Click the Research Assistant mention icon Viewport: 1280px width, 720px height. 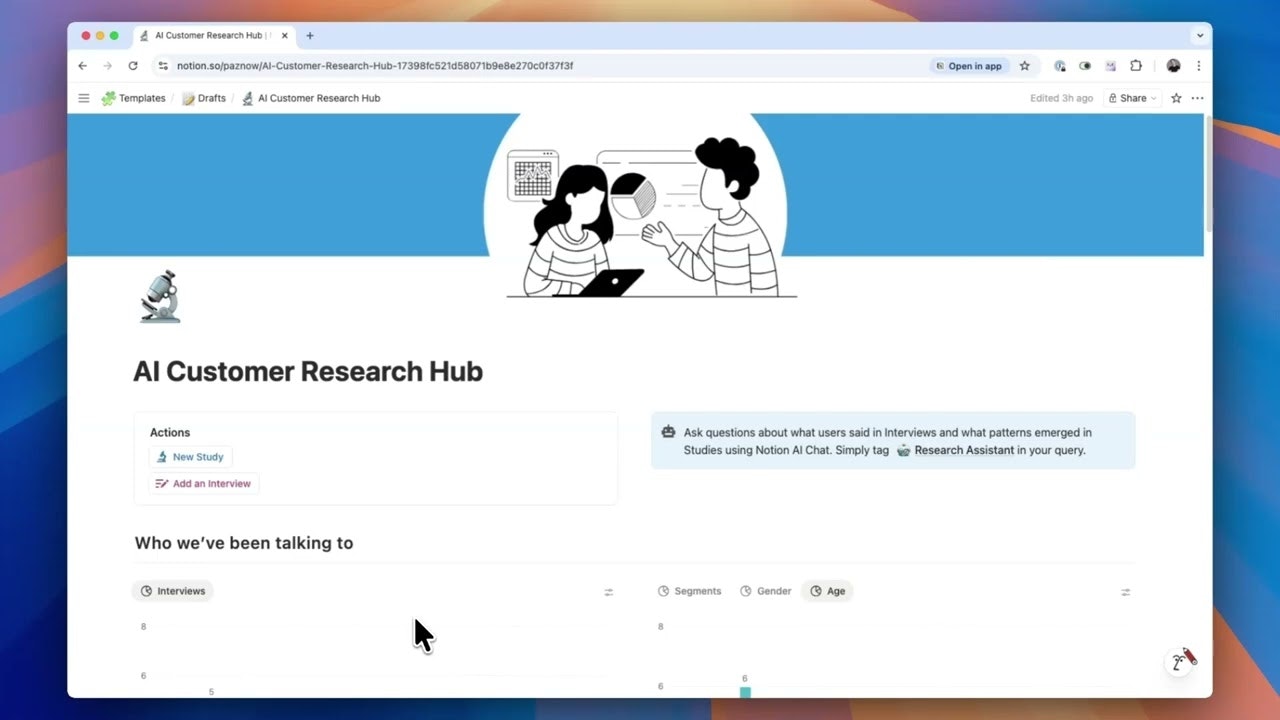click(x=903, y=450)
